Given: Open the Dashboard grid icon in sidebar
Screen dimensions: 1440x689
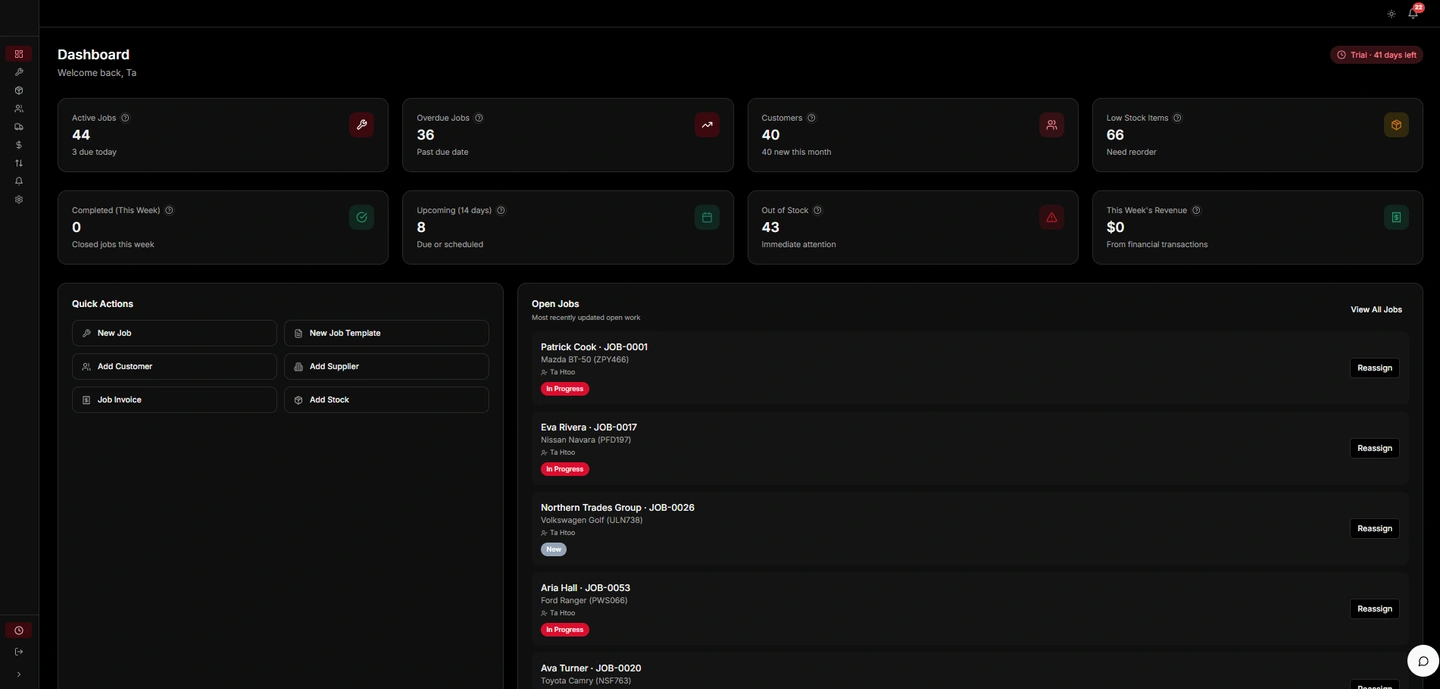Looking at the screenshot, I should pyautogui.click(x=19, y=54).
